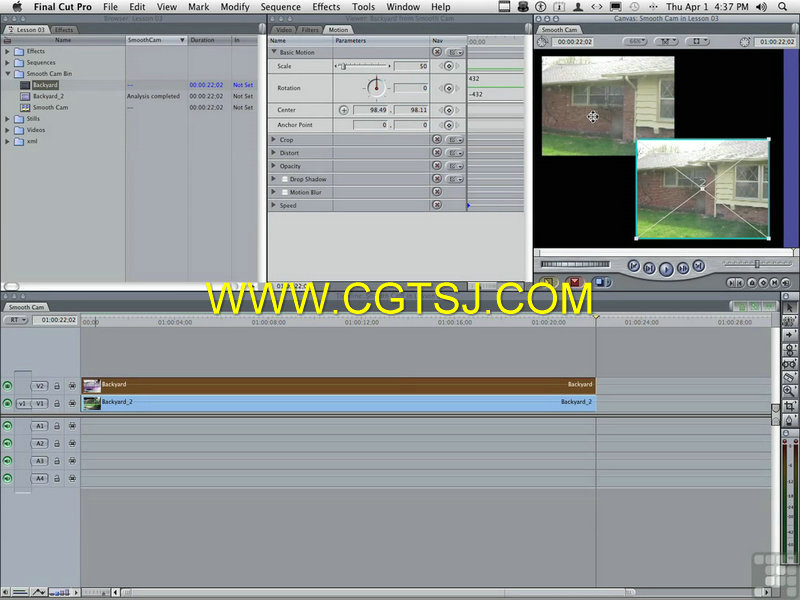Add an Anchor Point keyframe
The width and height of the screenshot is (800, 600).
448,125
